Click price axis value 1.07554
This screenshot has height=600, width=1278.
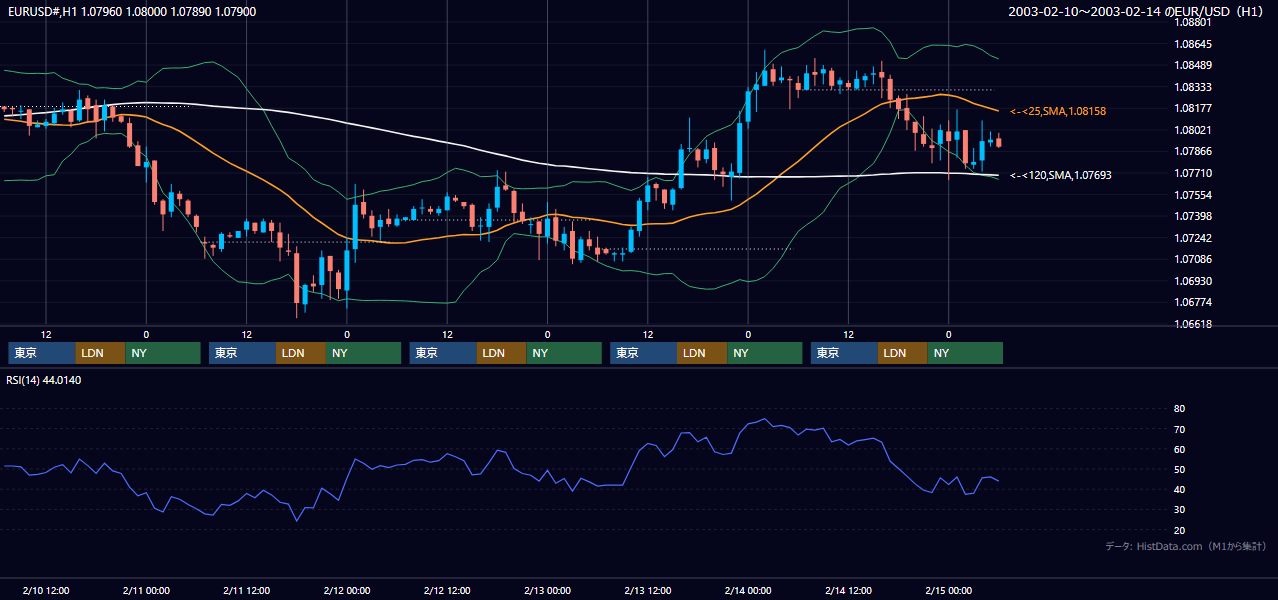1194,195
